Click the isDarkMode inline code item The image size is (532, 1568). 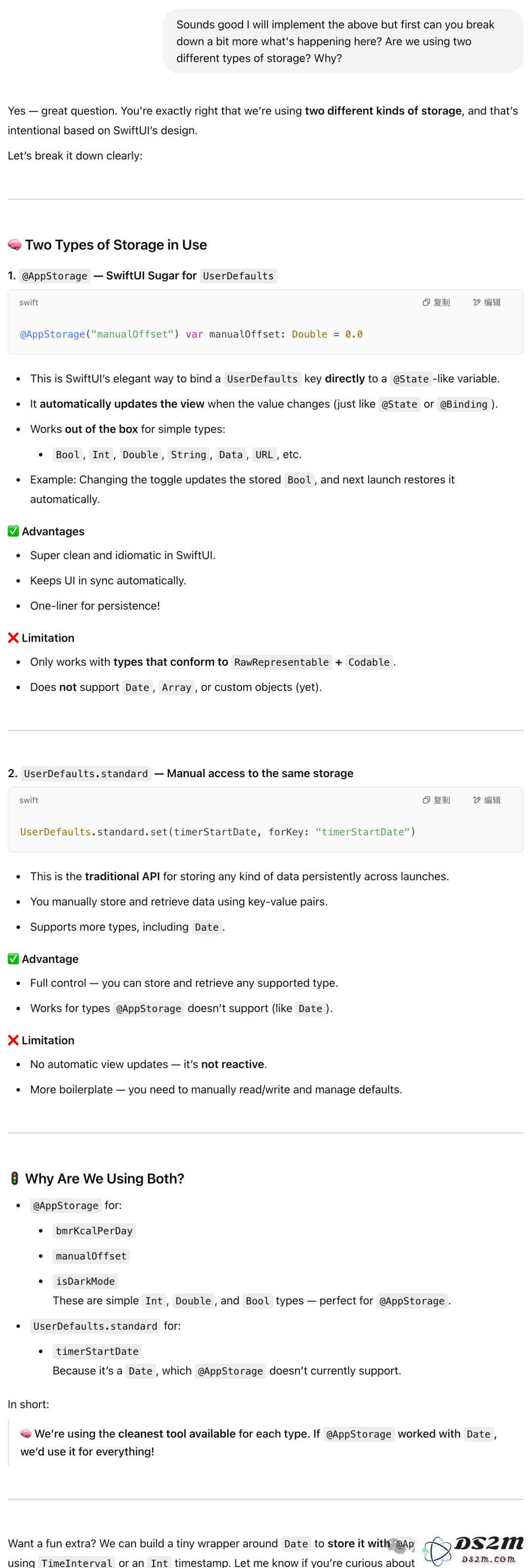point(85,1281)
